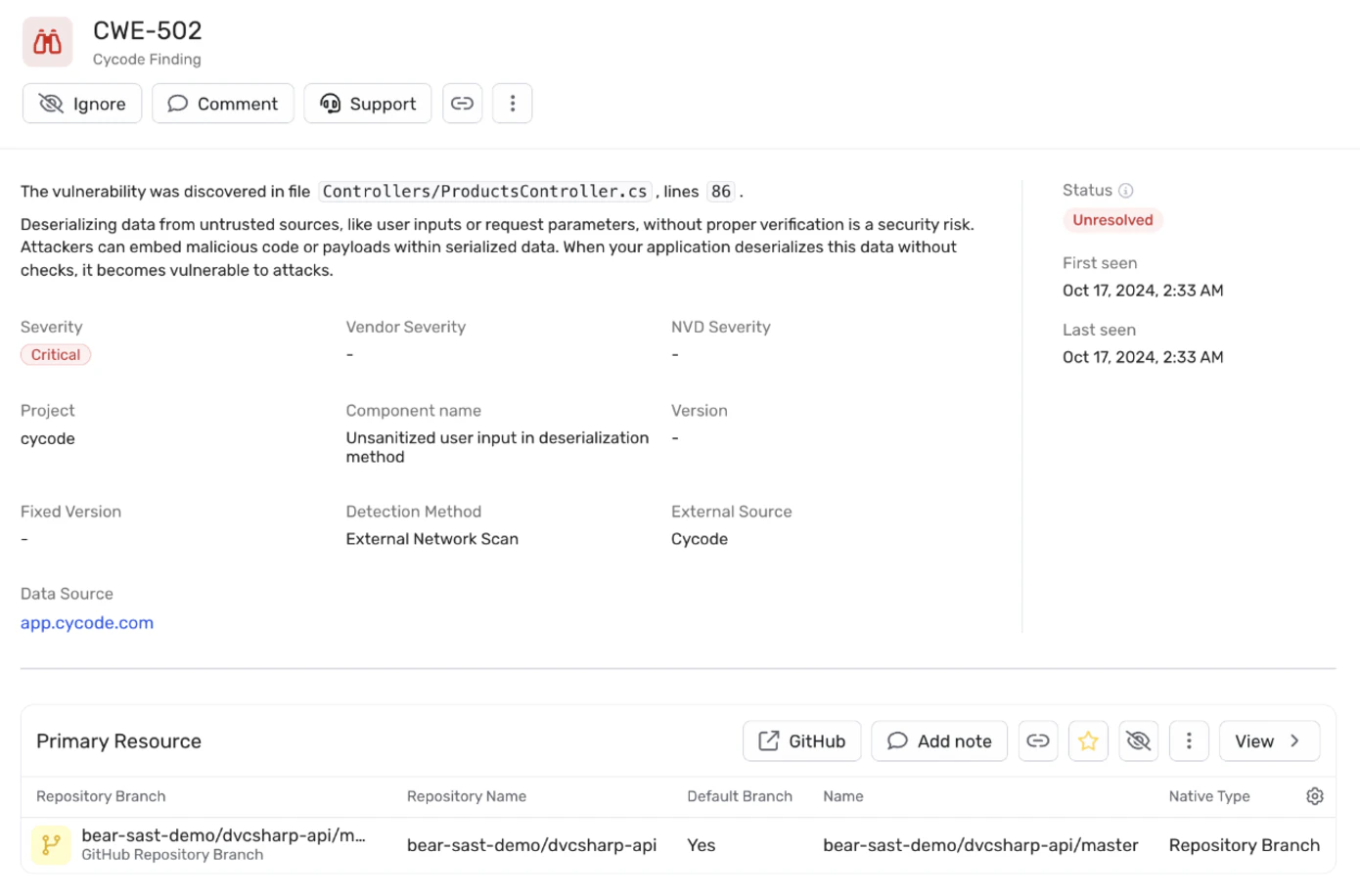The height and width of the screenshot is (896, 1360).
Task: Open the finding's more options menu
Action: point(513,104)
